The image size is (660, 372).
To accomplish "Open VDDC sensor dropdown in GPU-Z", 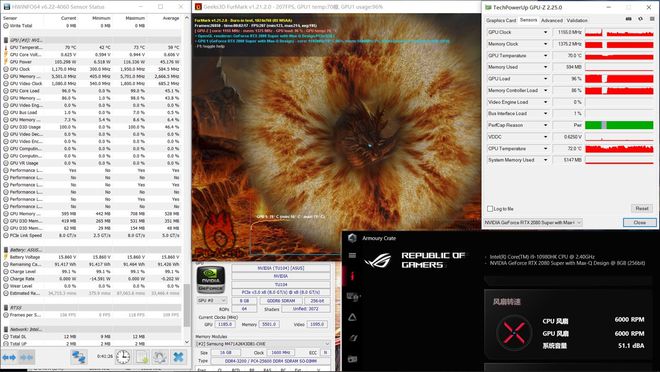I will pos(545,137).
